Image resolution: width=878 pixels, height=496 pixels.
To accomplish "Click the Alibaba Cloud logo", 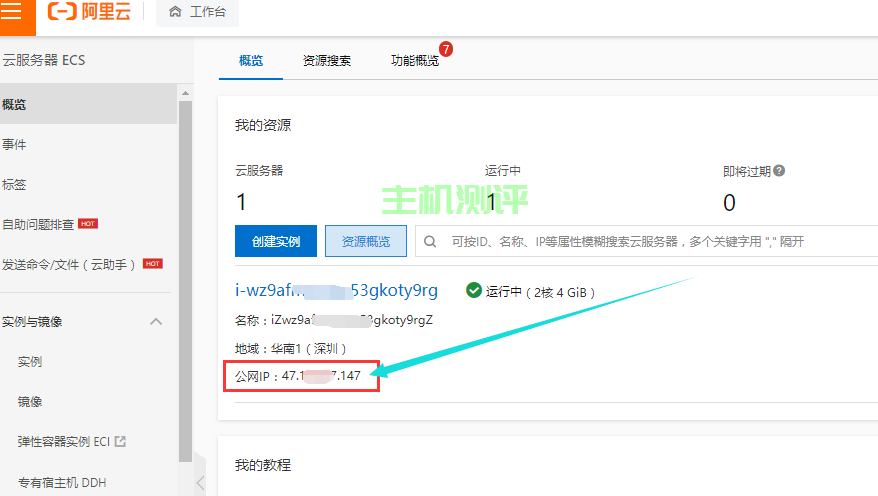I will coord(88,12).
